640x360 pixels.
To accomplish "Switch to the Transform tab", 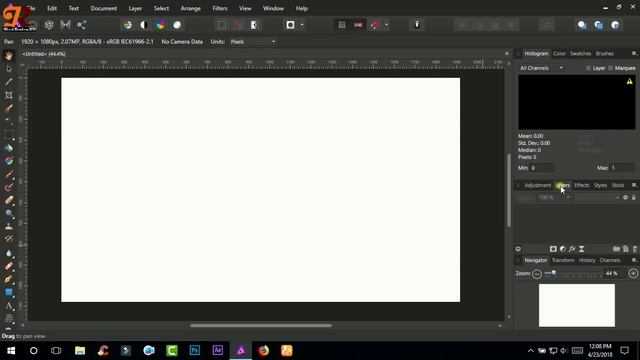I will point(563,260).
